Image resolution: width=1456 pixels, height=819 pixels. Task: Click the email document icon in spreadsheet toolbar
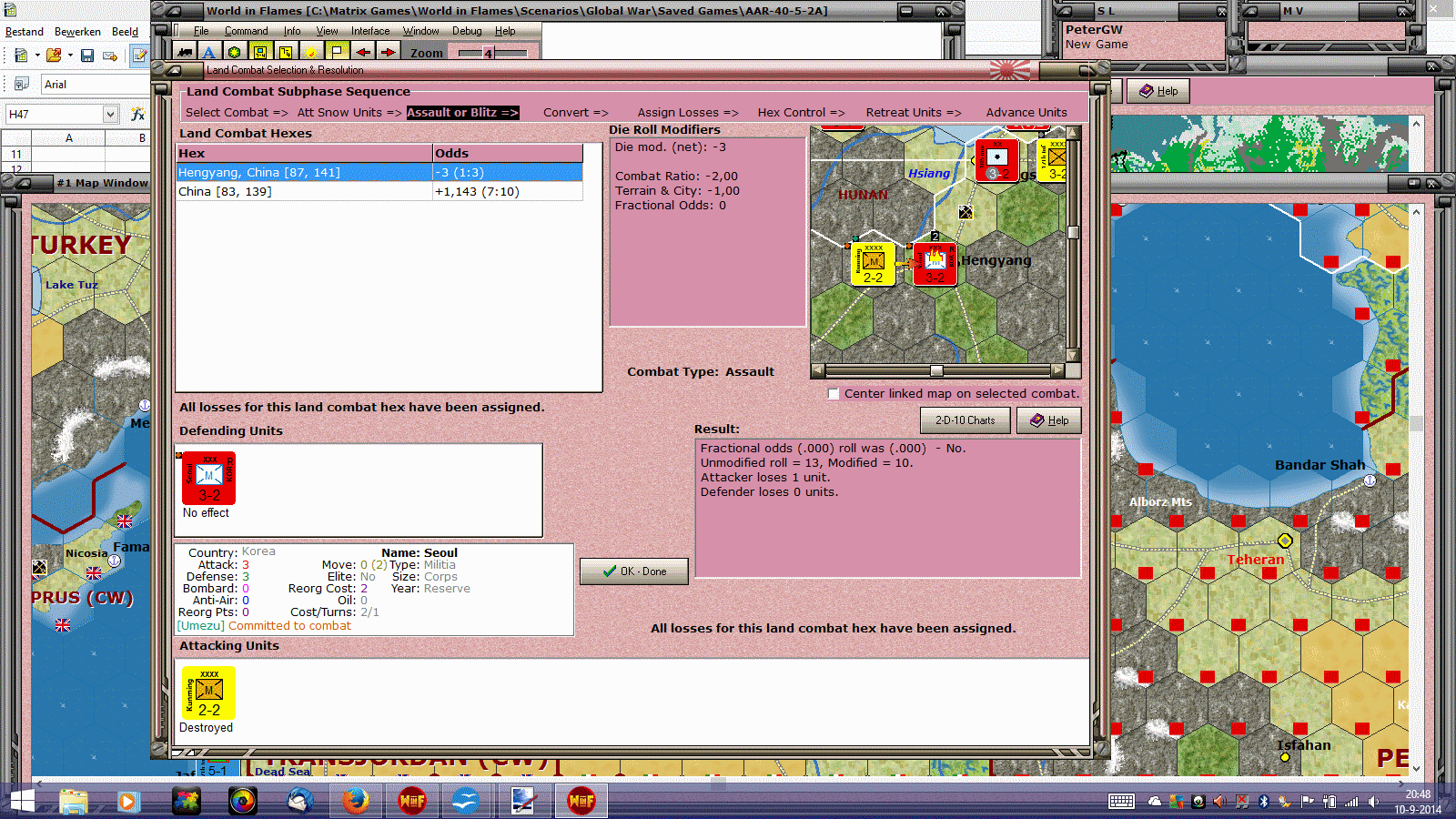(x=110, y=56)
